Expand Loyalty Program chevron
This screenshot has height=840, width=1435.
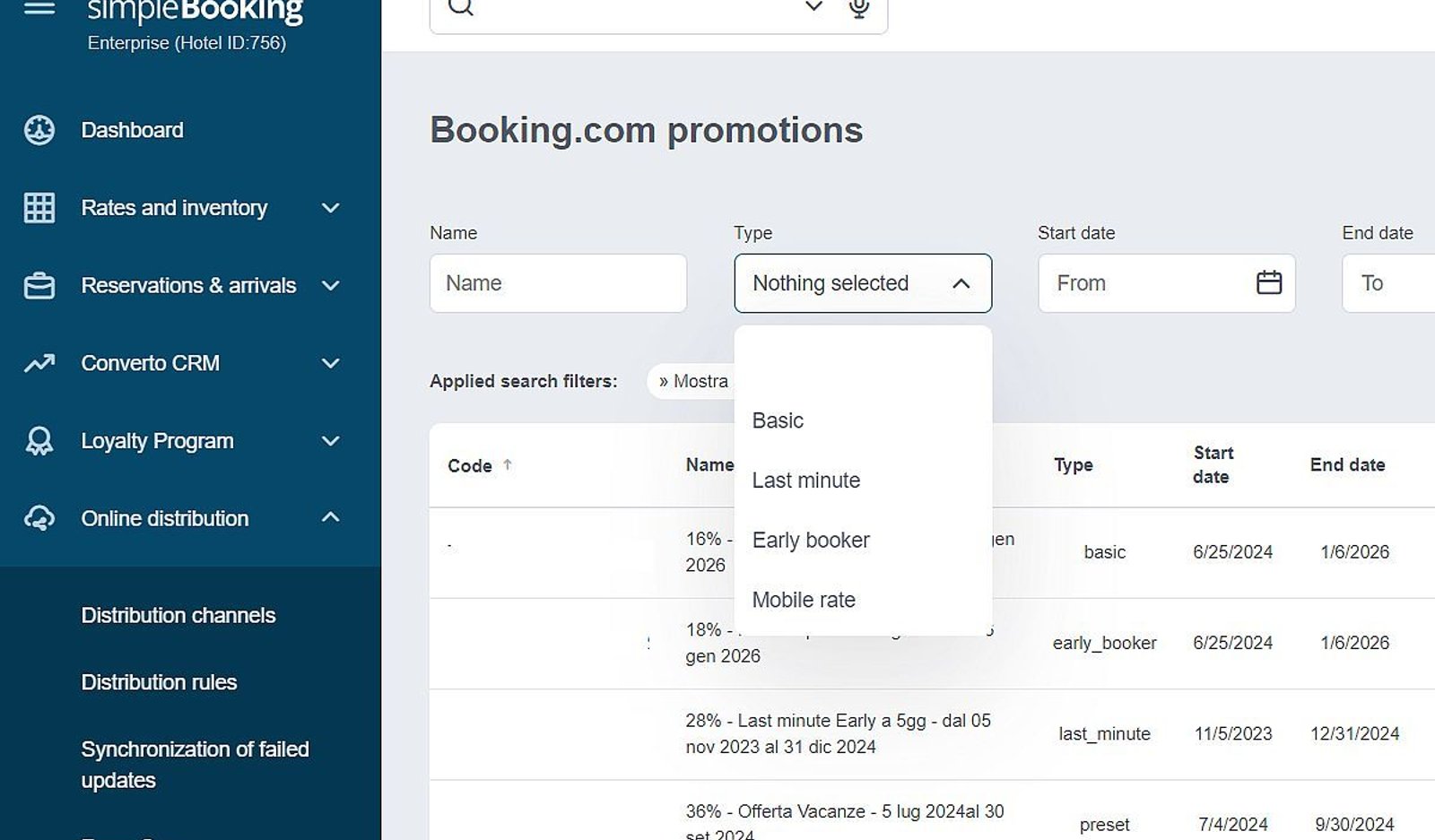[331, 441]
